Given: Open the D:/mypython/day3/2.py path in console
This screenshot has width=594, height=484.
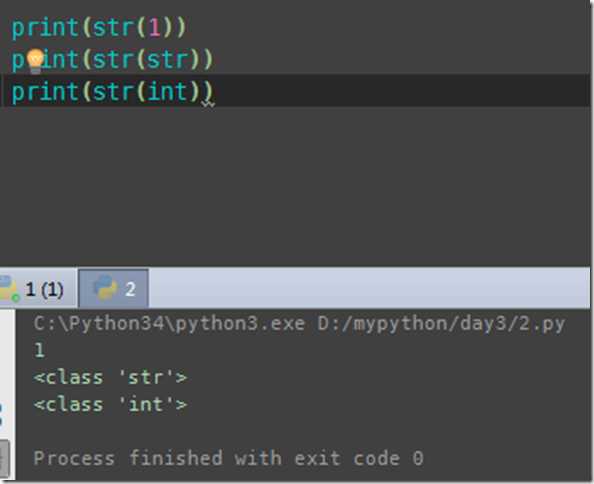Looking at the screenshot, I should point(441,324).
